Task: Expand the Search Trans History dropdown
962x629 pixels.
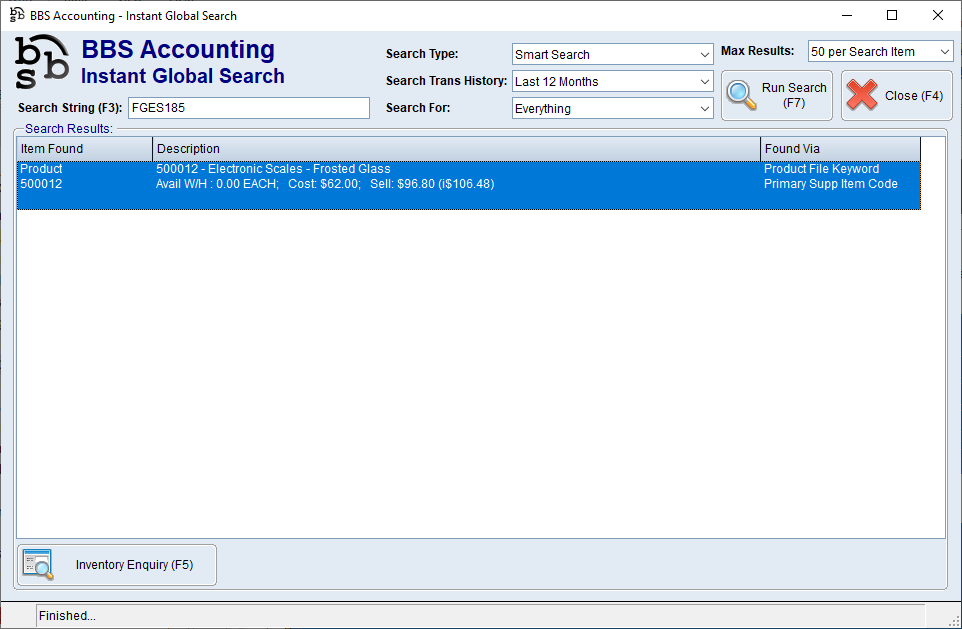Action: click(612, 81)
